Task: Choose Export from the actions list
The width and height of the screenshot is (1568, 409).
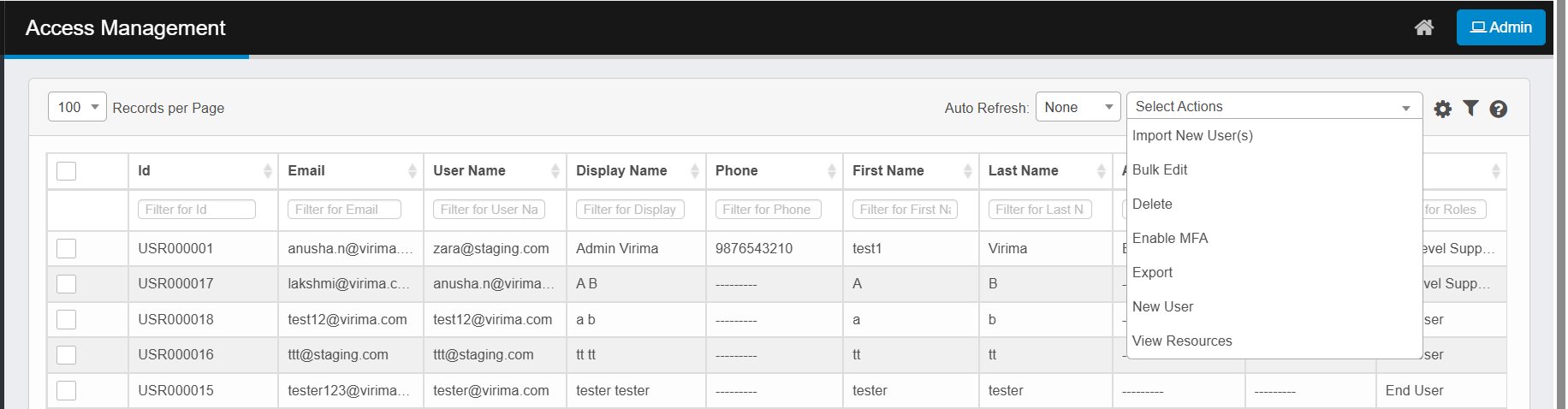Action: point(1152,272)
